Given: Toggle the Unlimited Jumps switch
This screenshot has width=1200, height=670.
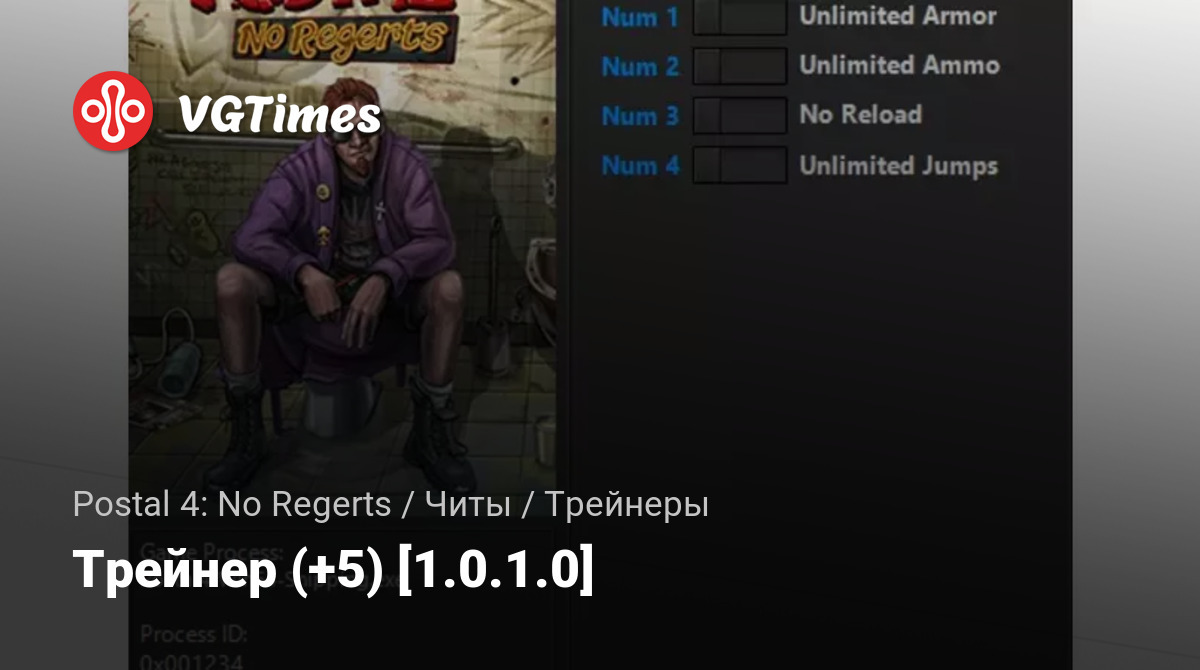Looking at the screenshot, I should [740, 165].
